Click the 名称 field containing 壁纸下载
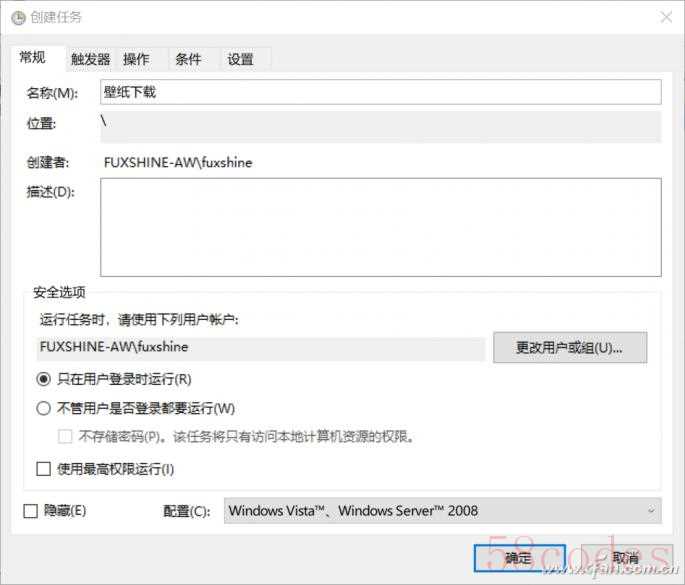Image resolution: width=685 pixels, height=585 pixels. 380,92
